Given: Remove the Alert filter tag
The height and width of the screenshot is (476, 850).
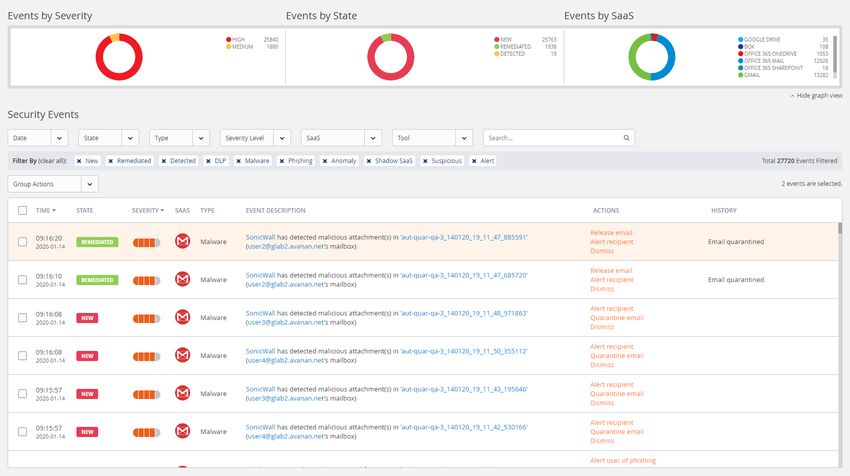Looking at the screenshot, I should pyautogui.click(x=474, y=161).
